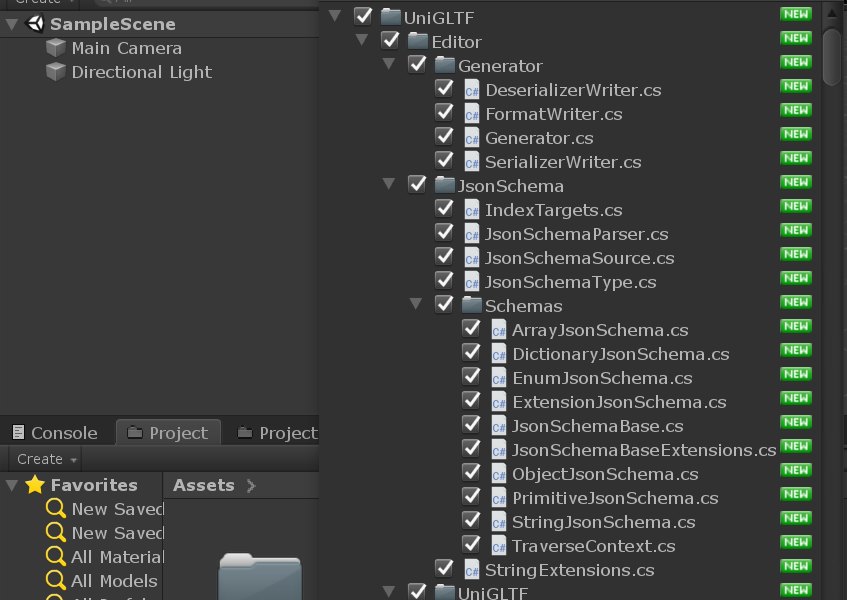Click the C# file icon for Generator.cs

(472, 138)
